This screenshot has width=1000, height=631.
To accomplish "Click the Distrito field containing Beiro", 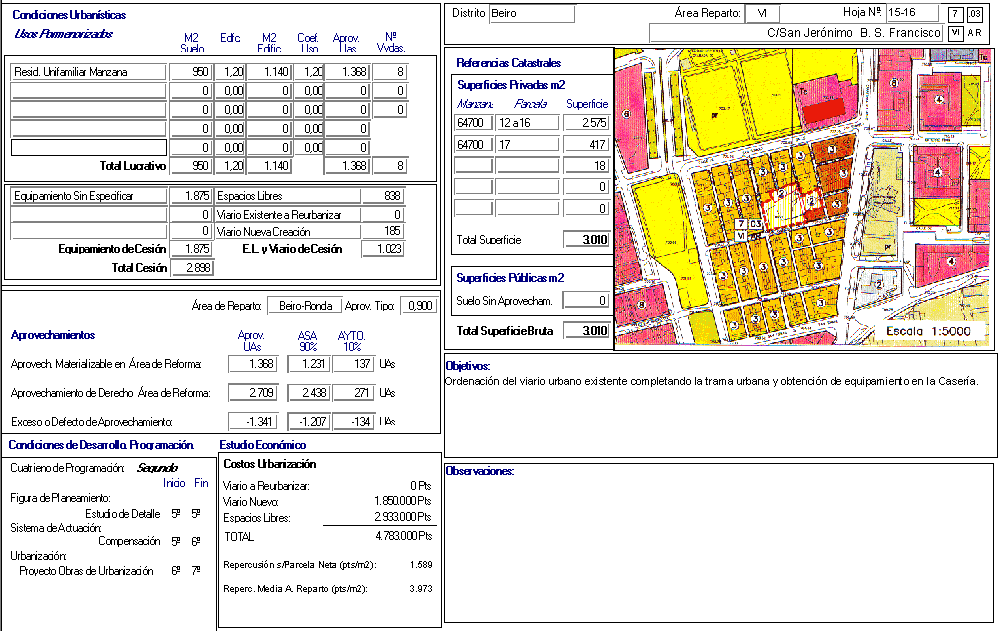I will tap(532, 13).
